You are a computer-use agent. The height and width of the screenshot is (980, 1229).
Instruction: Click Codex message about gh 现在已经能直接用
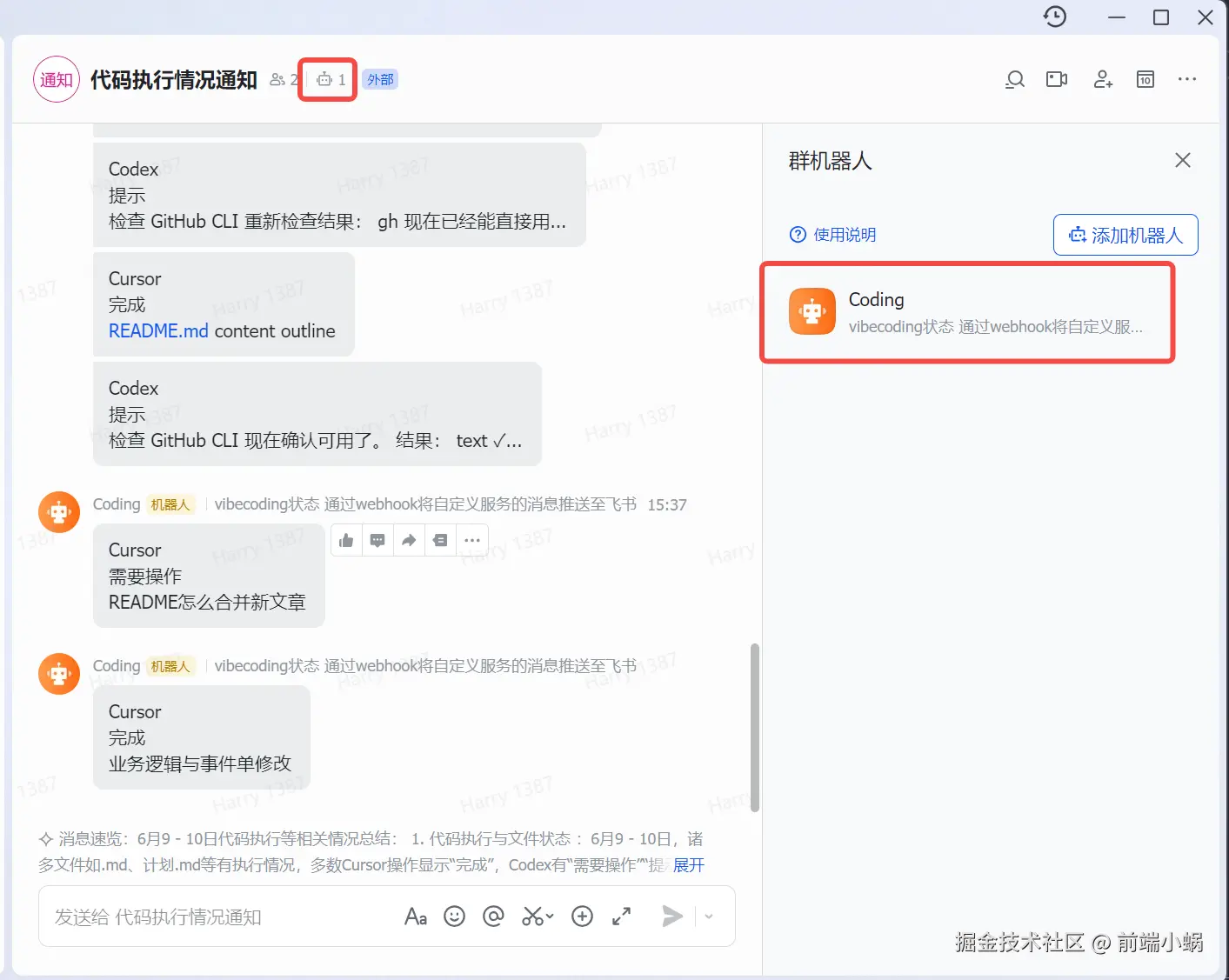pyautogui.click(x=339, y=195)
